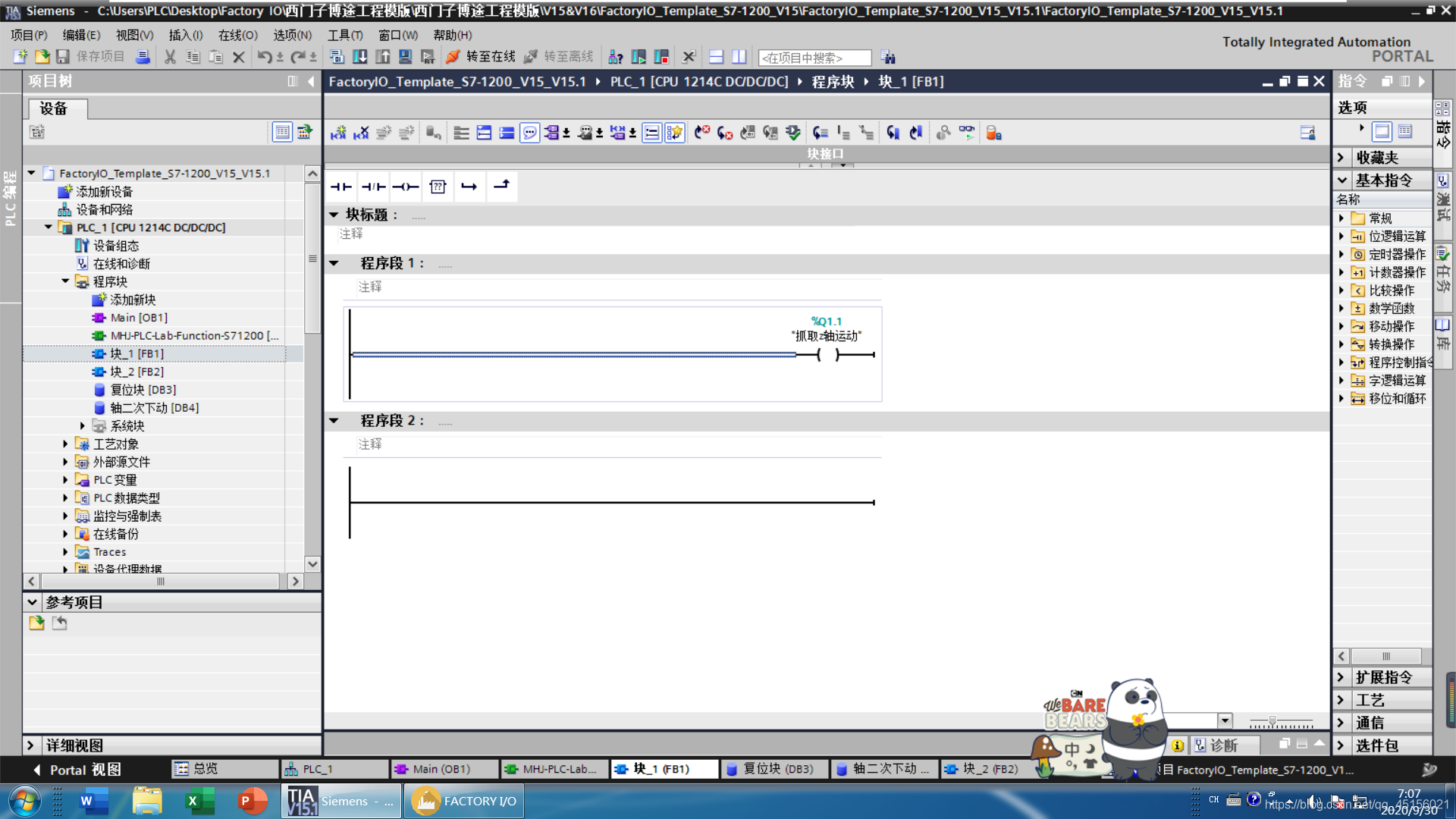This screenshot has width=1456, height=819.
Task: Open the 工具(T) menu
Action: 345,35
